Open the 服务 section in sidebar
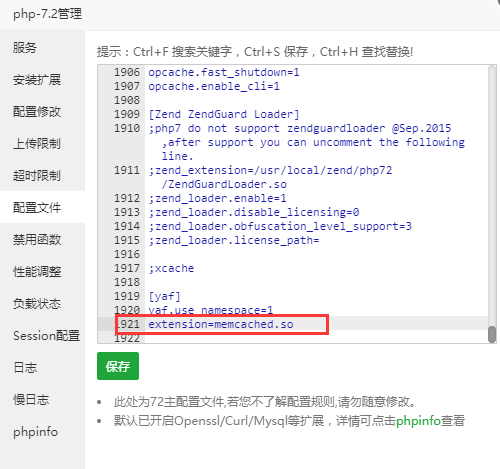This screenshot has width=500, height=469. point(25,48)
